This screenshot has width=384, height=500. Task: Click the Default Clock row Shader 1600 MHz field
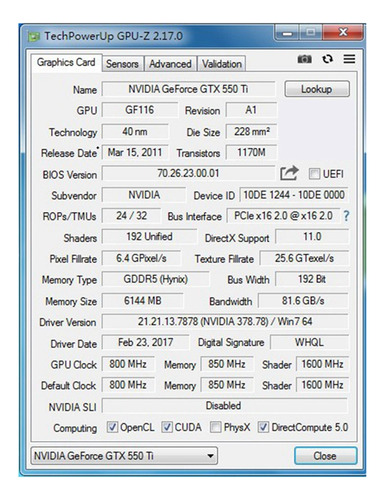(322, 385)
